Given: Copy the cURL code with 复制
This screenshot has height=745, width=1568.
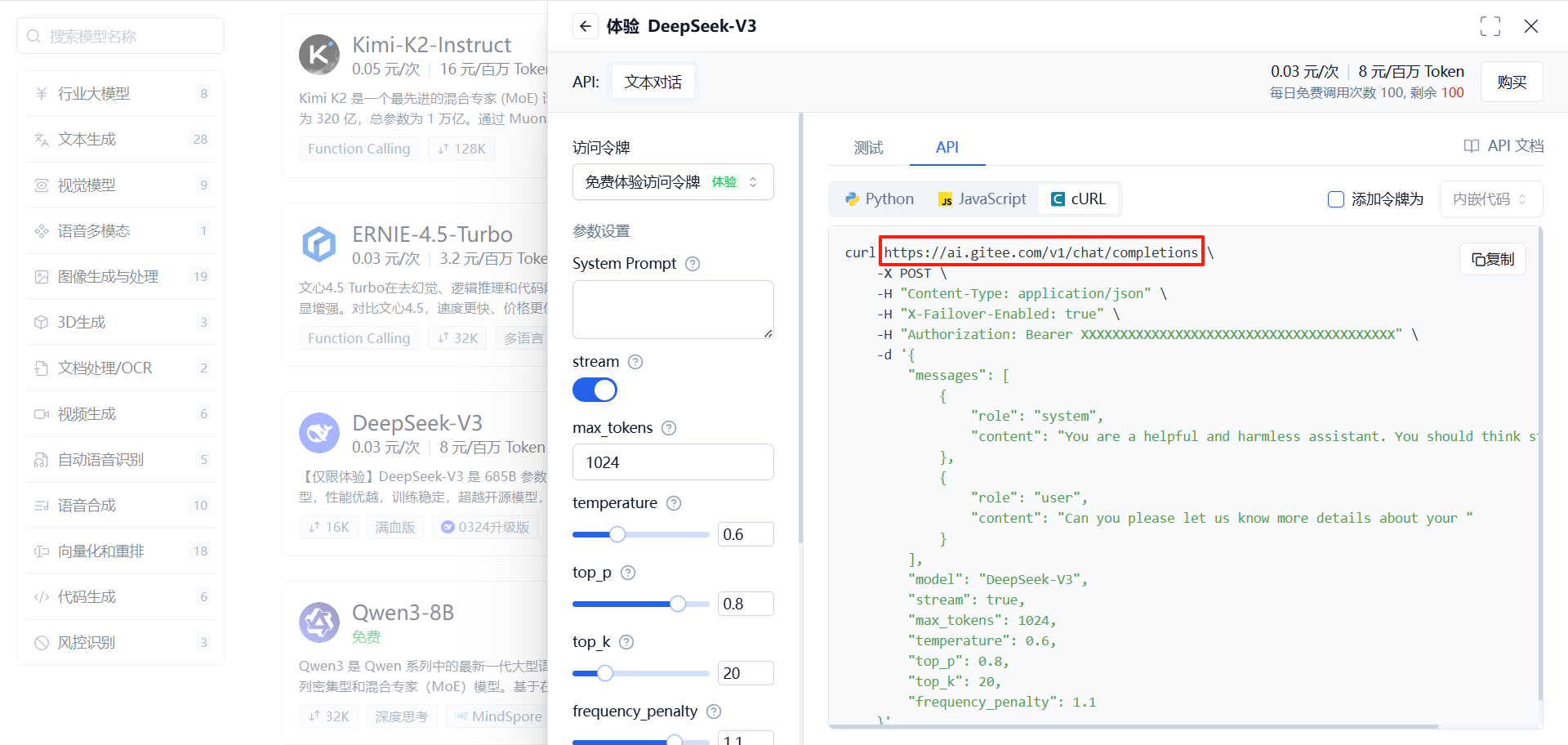Looking at the screenshot, I should [1492, 259].
